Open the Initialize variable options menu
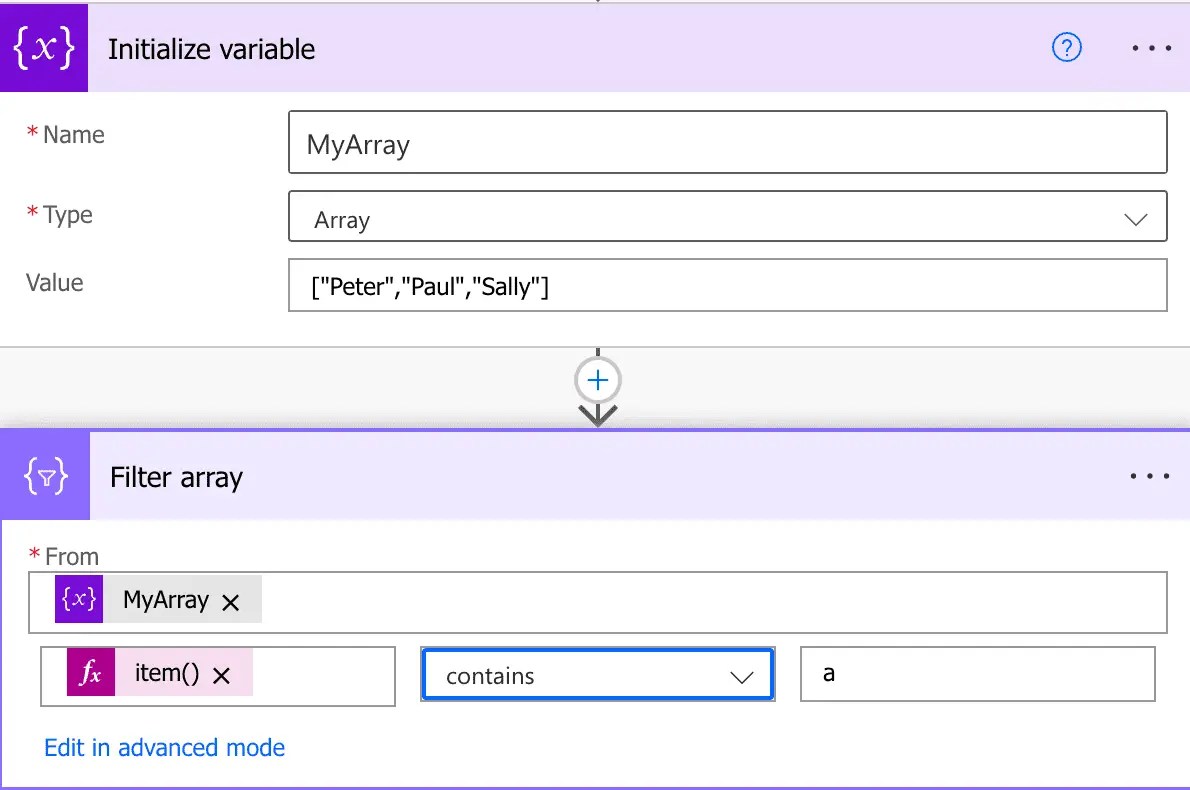The image size is (1190, 790). [1150, 46]
